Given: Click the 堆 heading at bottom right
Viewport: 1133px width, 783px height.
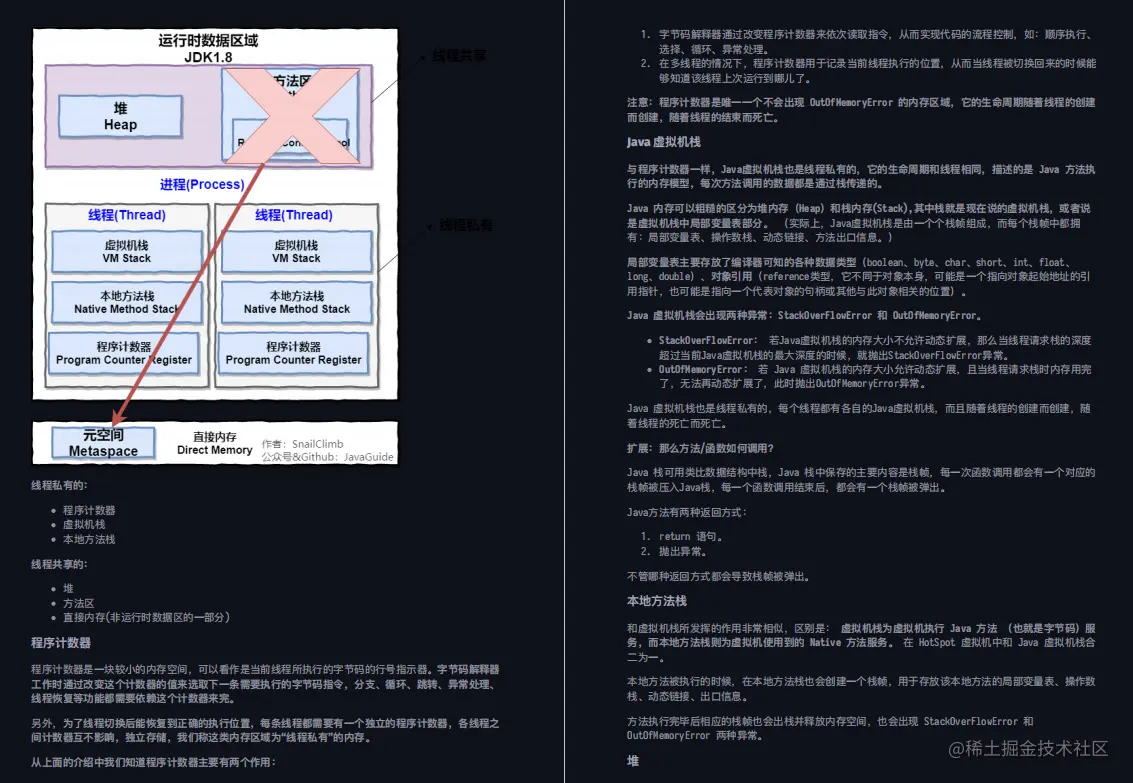Looking at the screenshot, I should [633, 760].
